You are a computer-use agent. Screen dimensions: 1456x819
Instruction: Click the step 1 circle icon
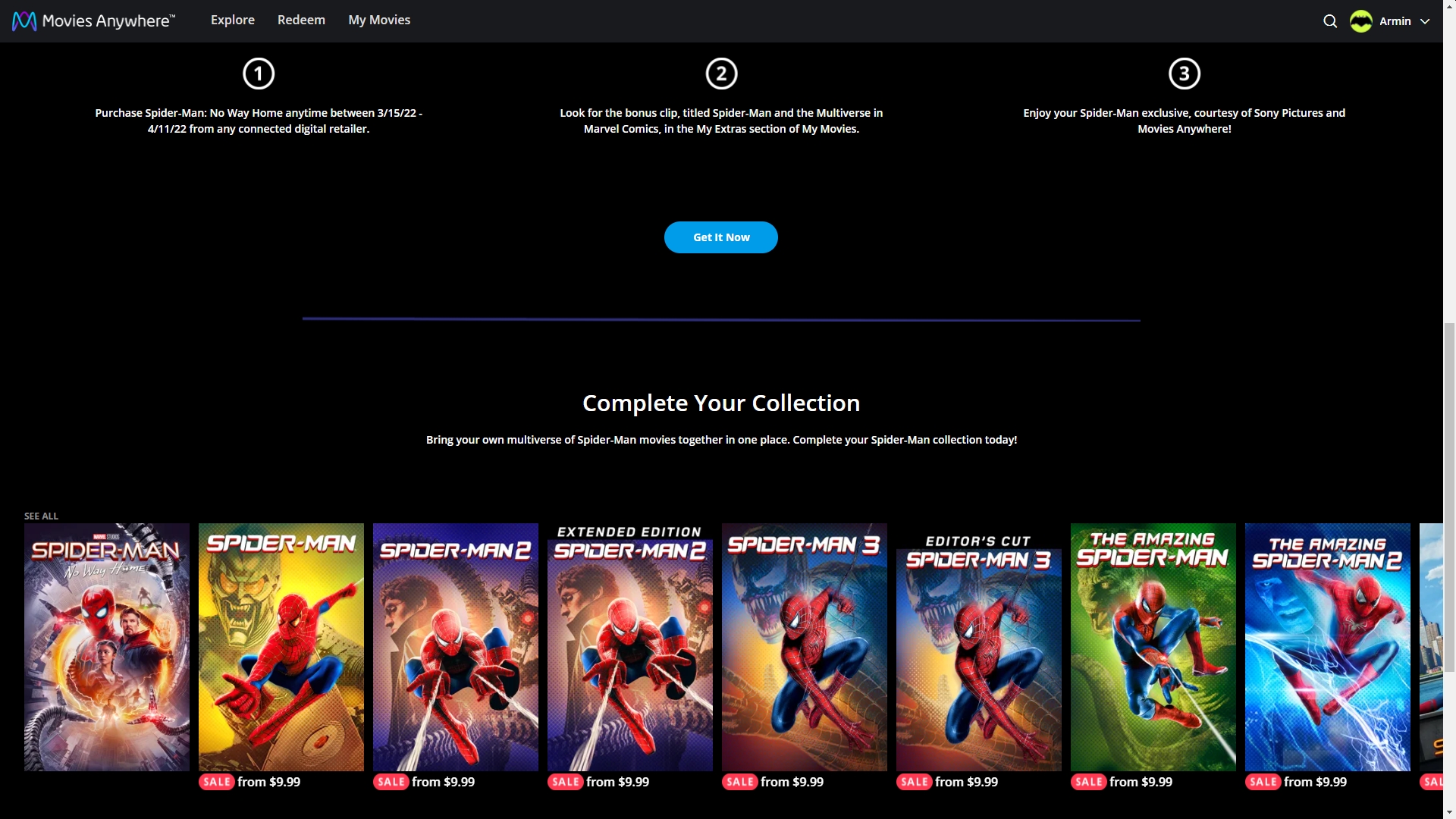coord(259,74)
